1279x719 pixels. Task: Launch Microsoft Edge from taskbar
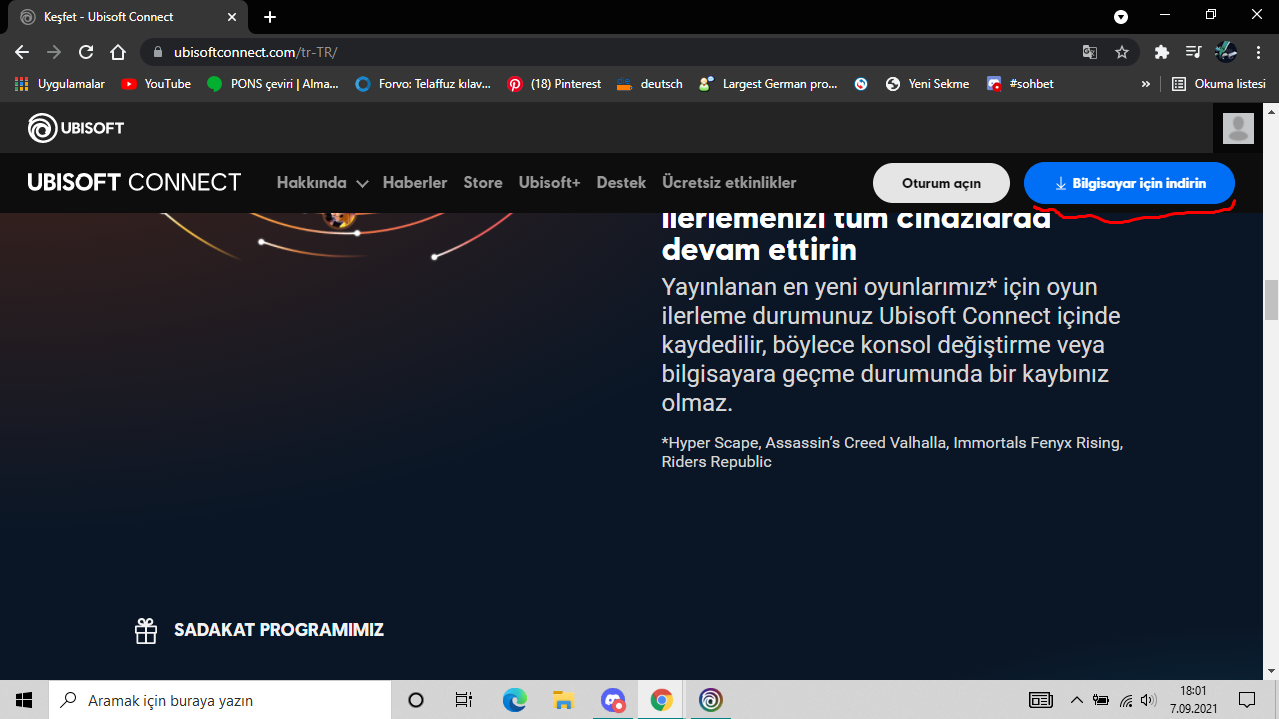click(x=514, y=700)
